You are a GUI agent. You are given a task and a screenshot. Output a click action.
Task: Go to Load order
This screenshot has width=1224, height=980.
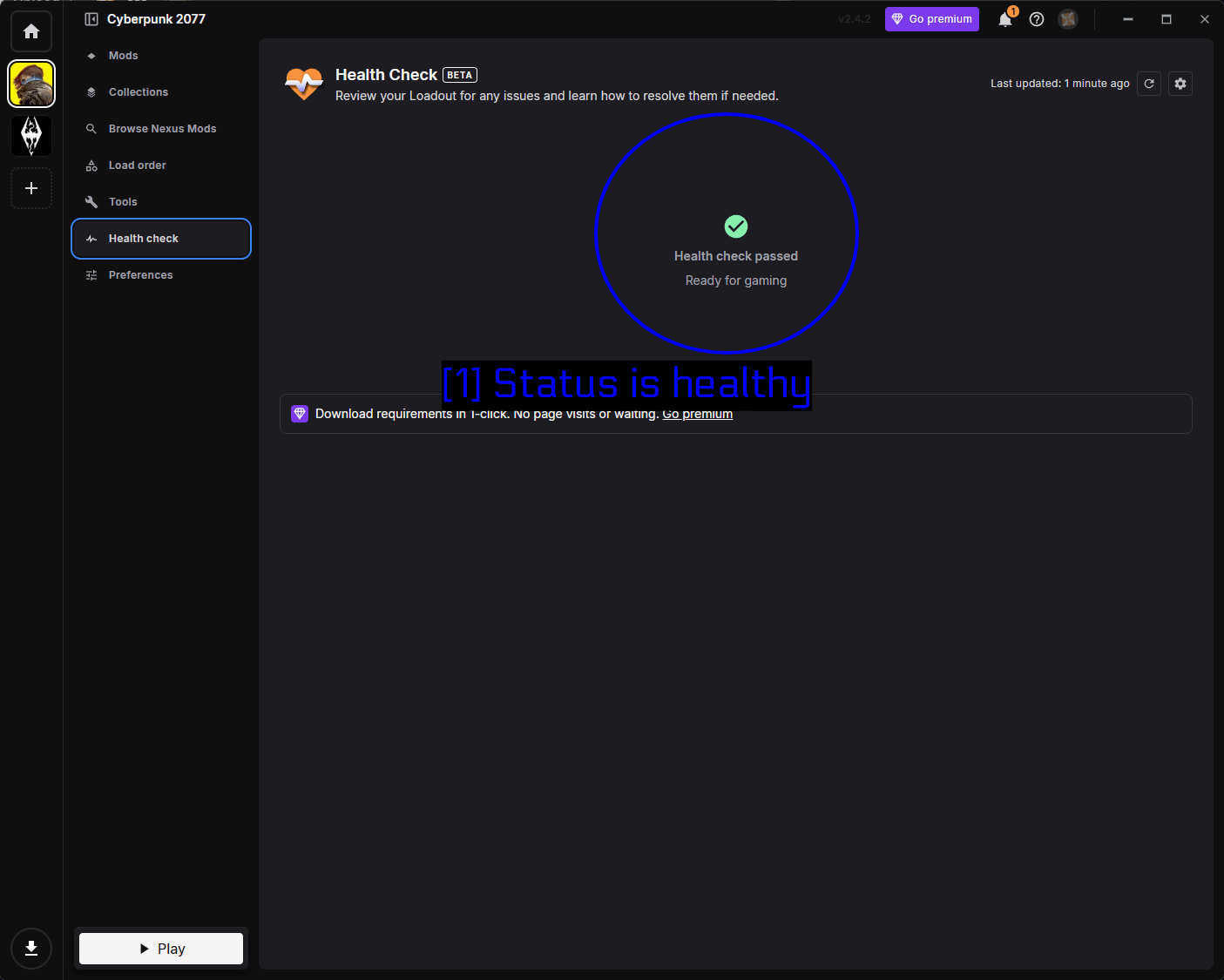pos(161,166)
